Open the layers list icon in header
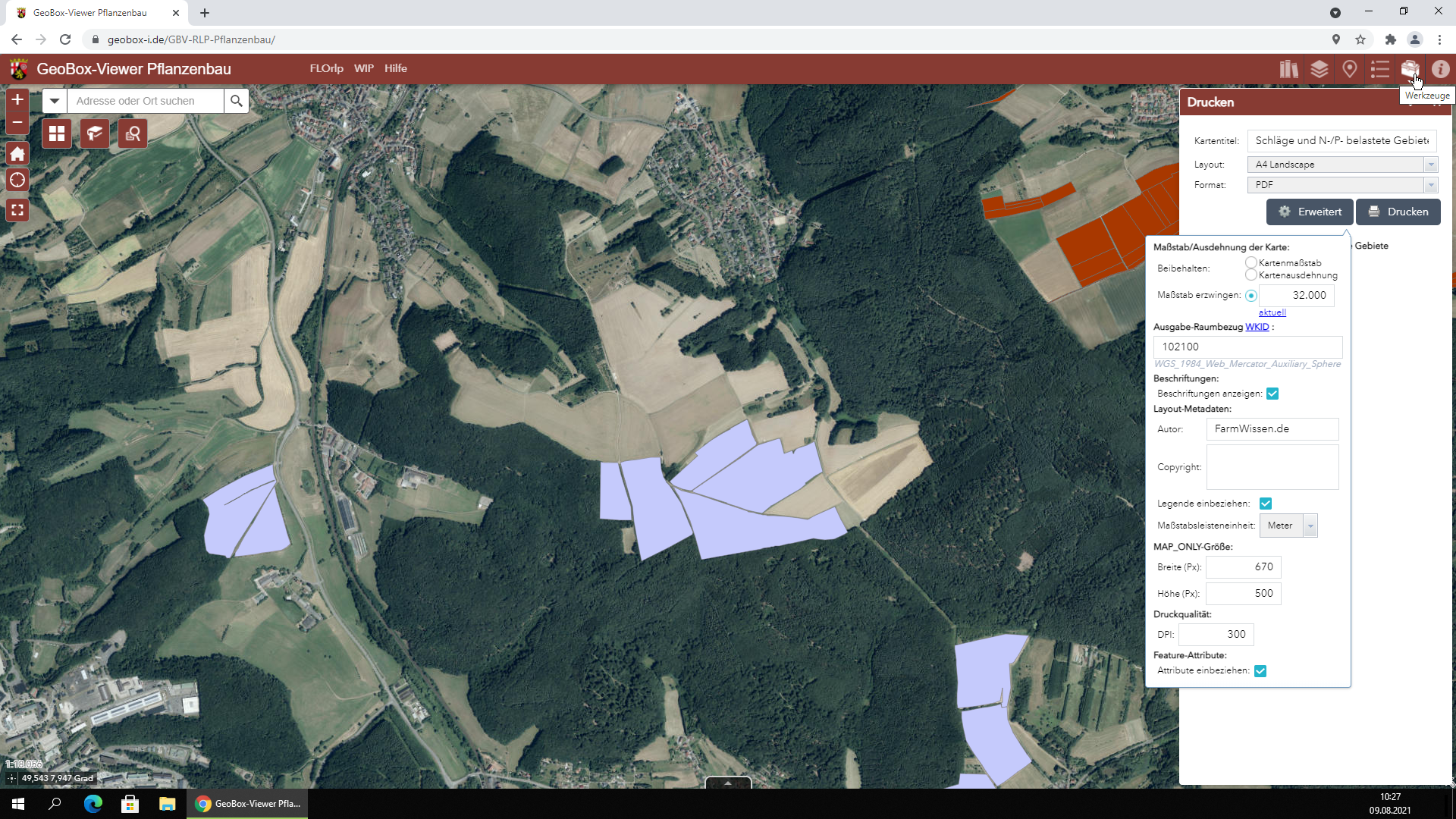1456x819 pixels. [x=1319, y=69]
